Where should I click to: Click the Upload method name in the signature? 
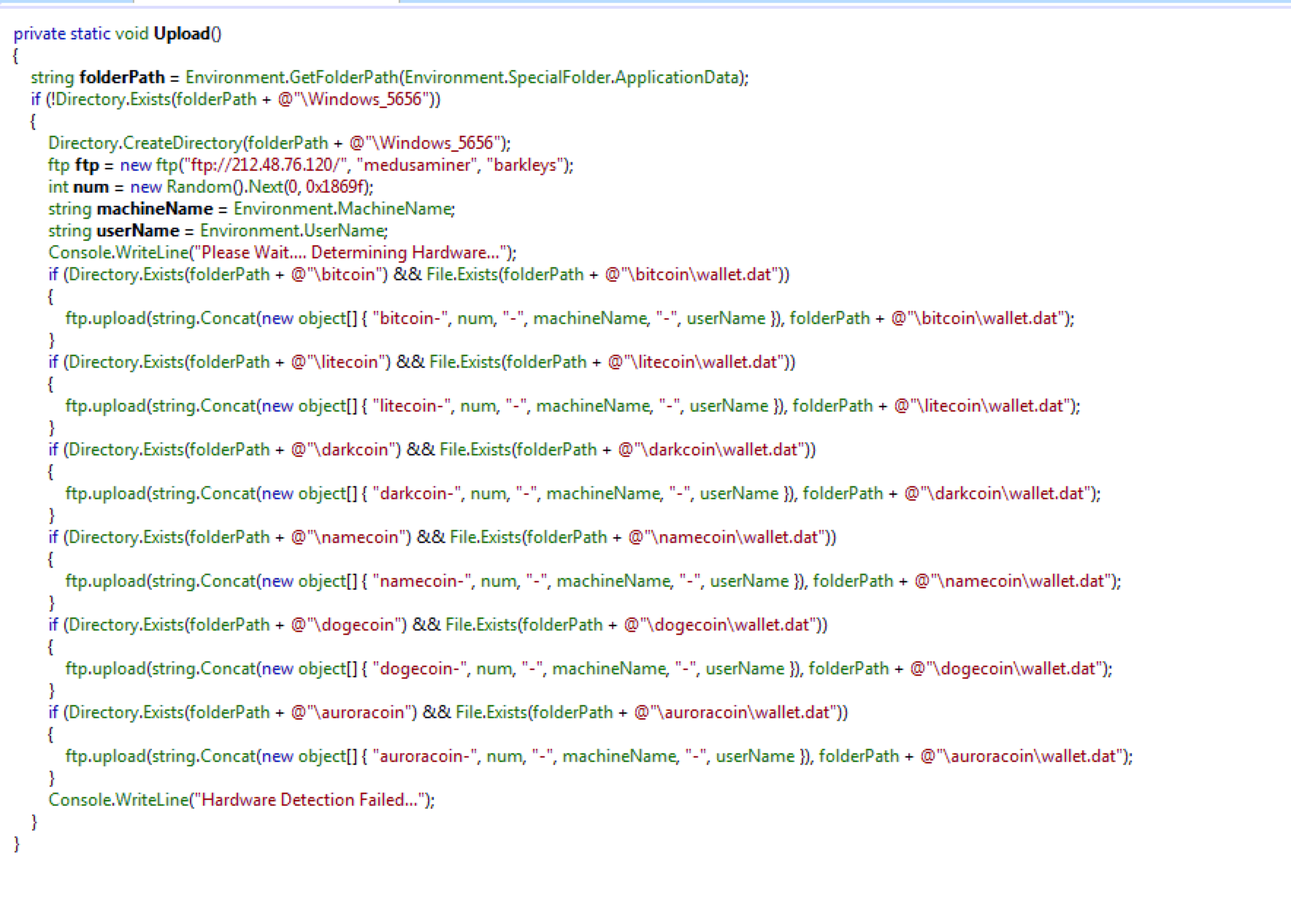point(182,34)
